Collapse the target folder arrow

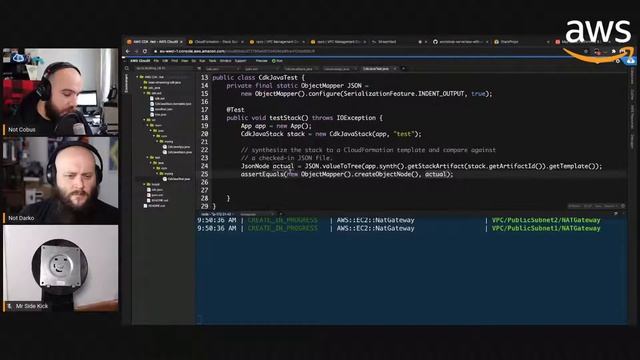point(144,184)
